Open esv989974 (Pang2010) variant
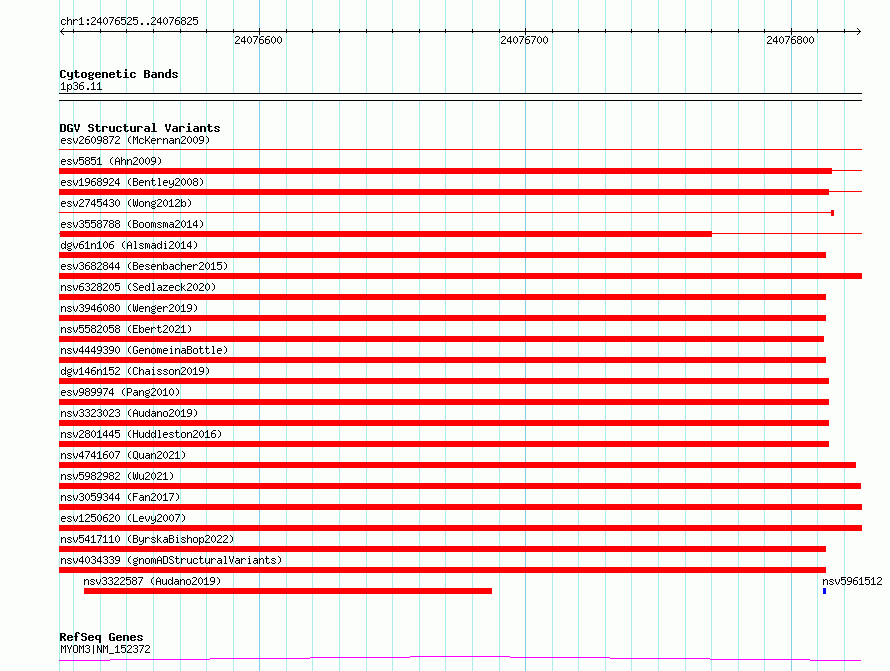 tap(120, 392)
